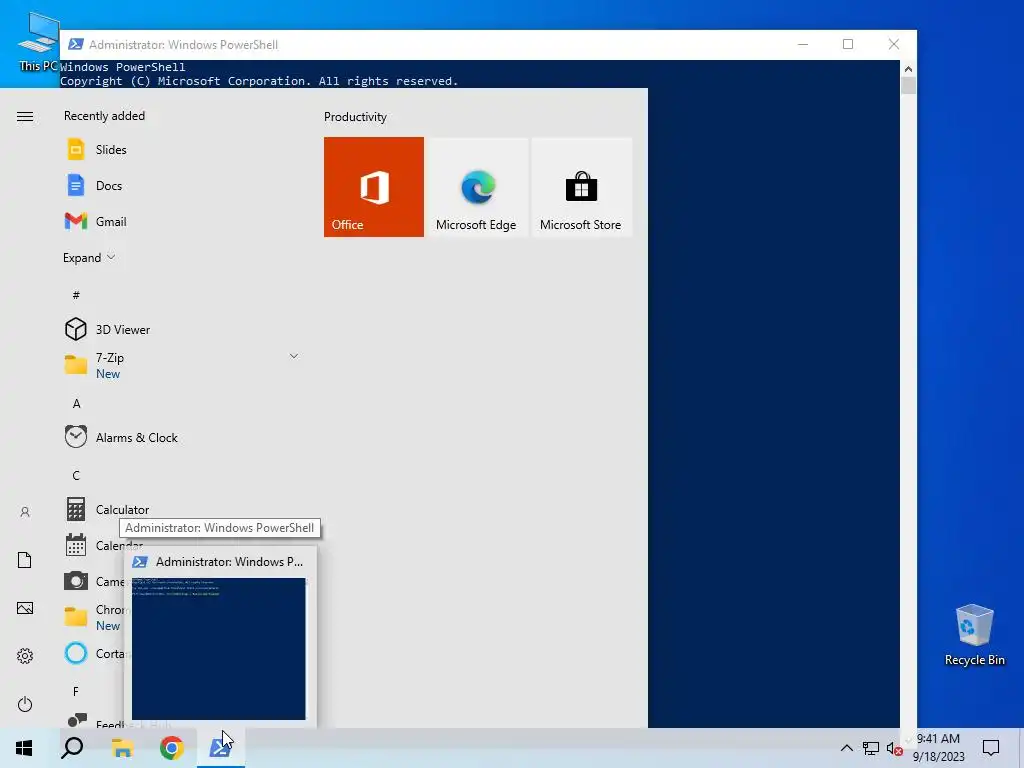Image resolution: width=1024 pixels, height=768 pixels.
Task: Show hidden tray icons chevron
Action: (x=846, y=748)
